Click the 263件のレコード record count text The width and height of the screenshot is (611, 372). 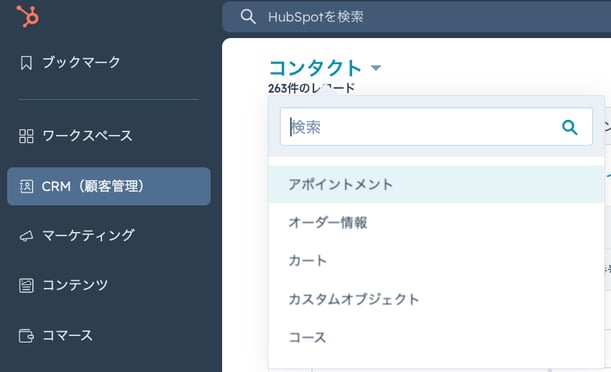pyautogui.click(x=311, y=88)
